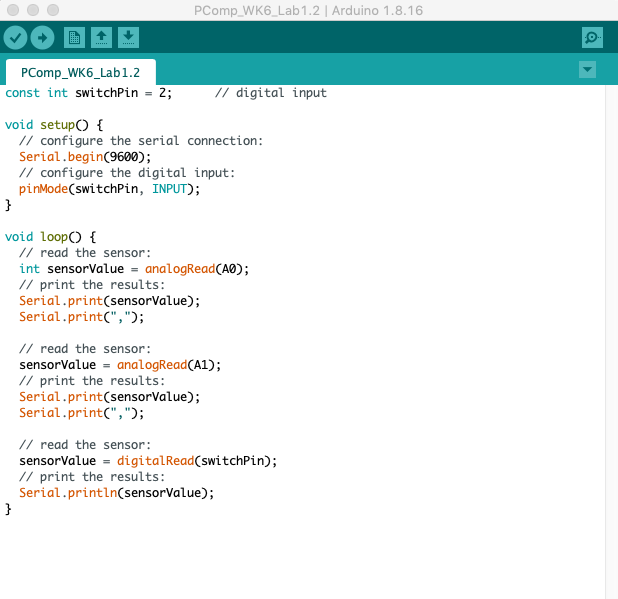Click the Verify checkmark button

tap(15, 38)
